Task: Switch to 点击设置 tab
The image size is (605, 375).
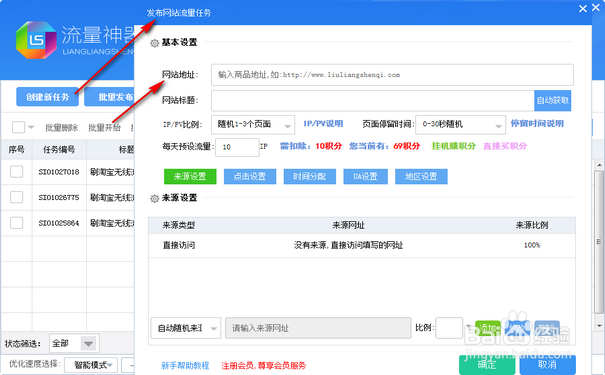Action: 250,176
